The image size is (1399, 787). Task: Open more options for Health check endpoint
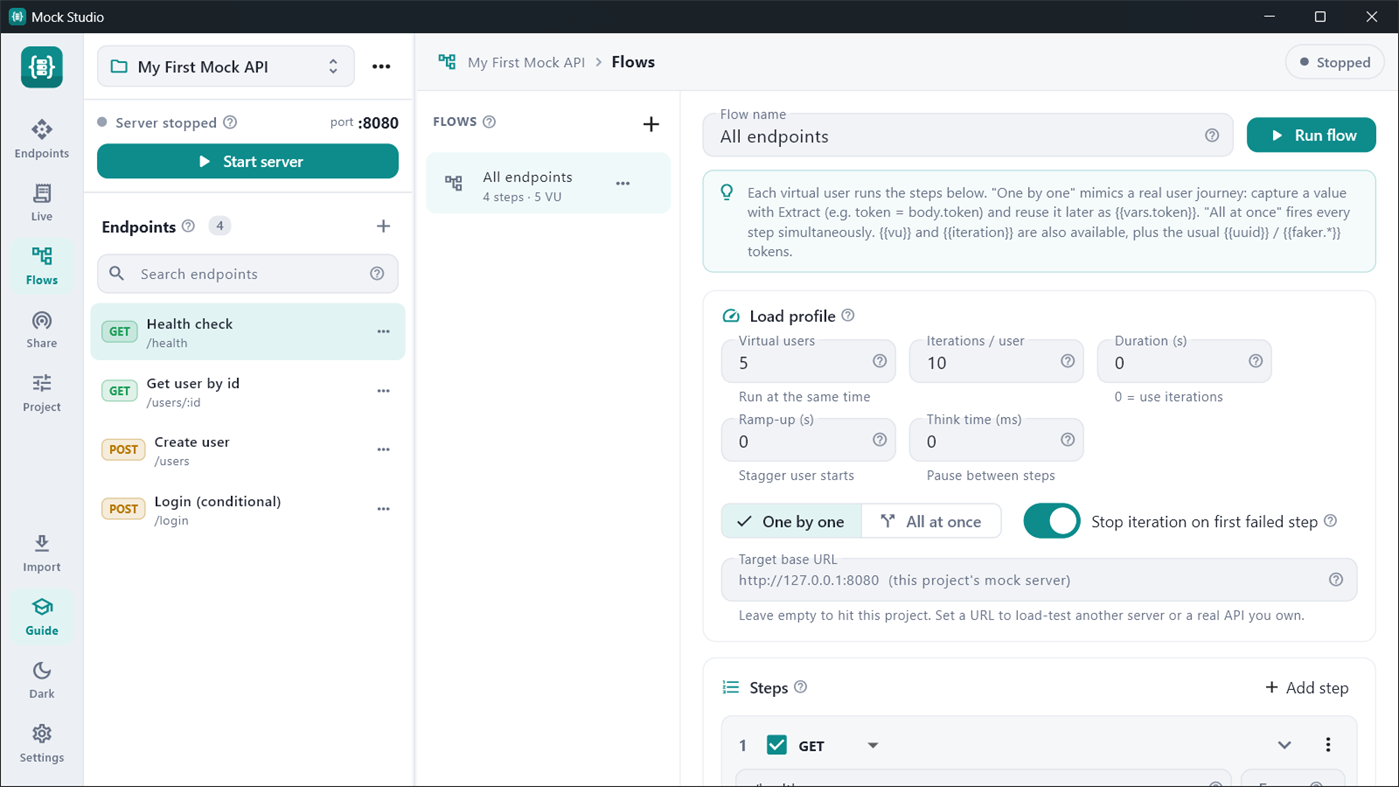click(x=383, y=331)
